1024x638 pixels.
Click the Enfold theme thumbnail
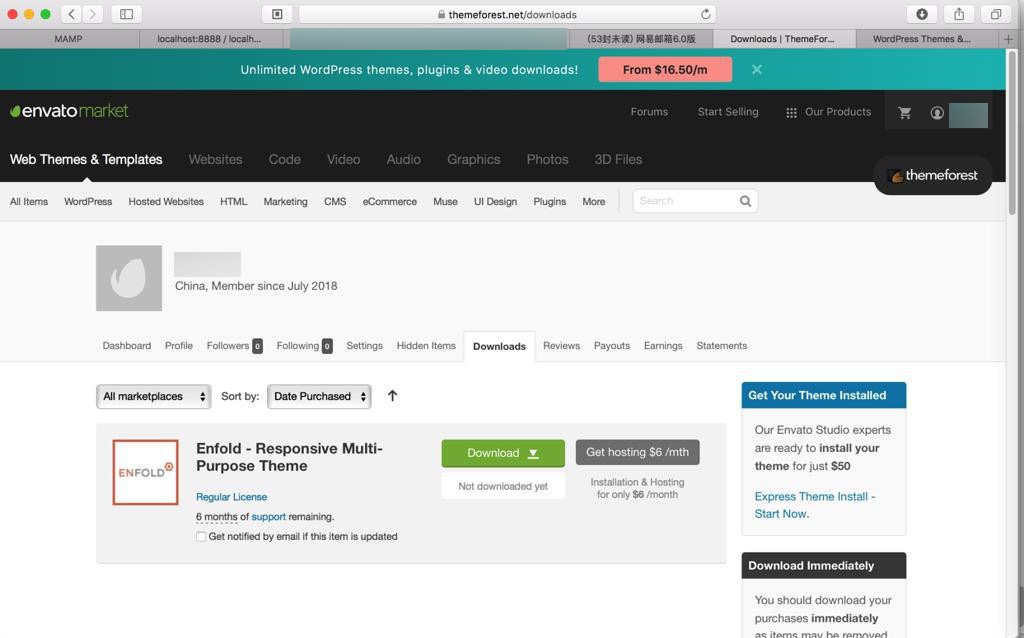tap(145, 472)
